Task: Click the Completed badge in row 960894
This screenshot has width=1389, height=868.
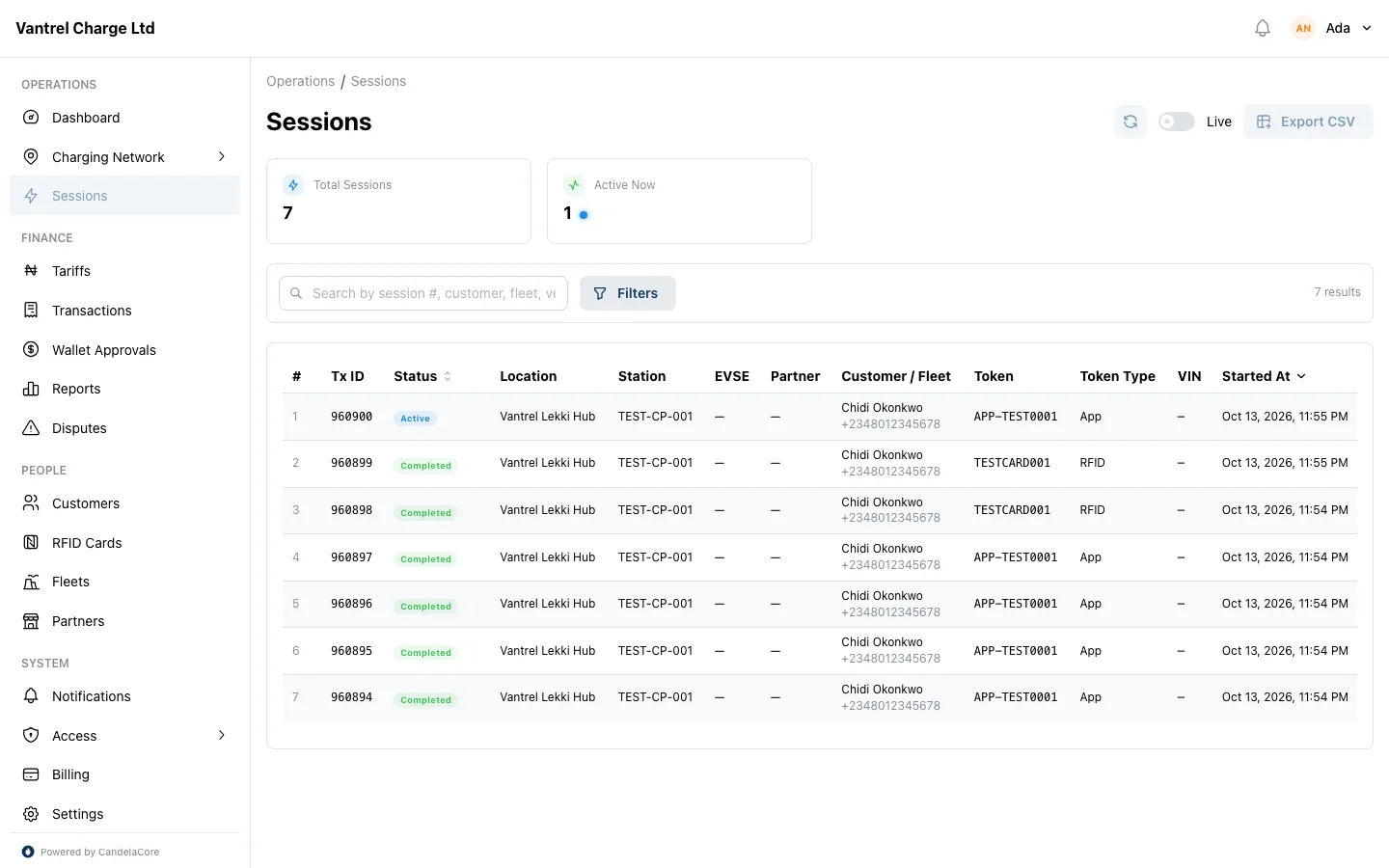Action: pos(425,700)
